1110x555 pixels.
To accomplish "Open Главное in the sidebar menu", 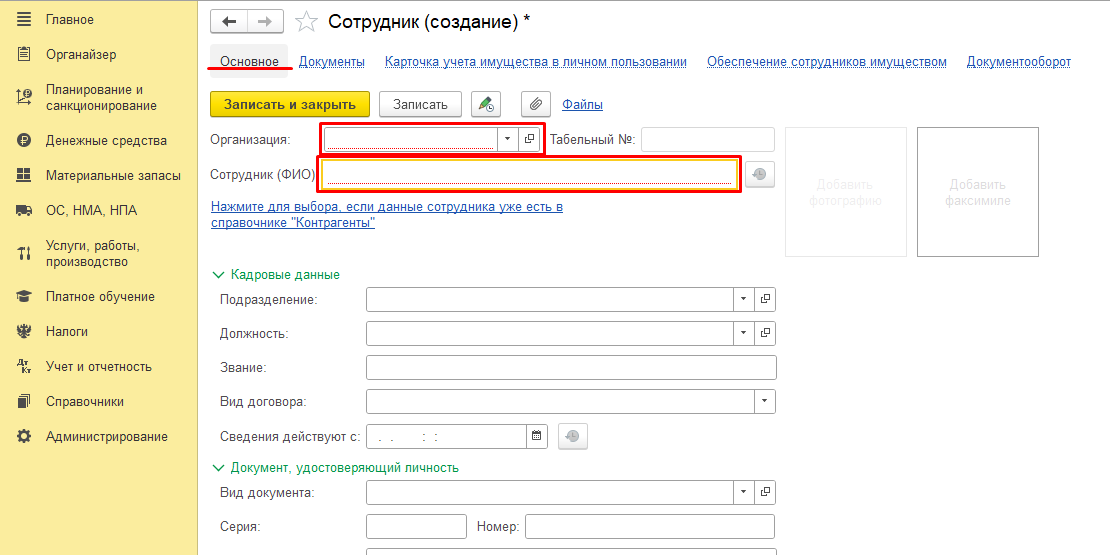I will (x=69, y=20).
